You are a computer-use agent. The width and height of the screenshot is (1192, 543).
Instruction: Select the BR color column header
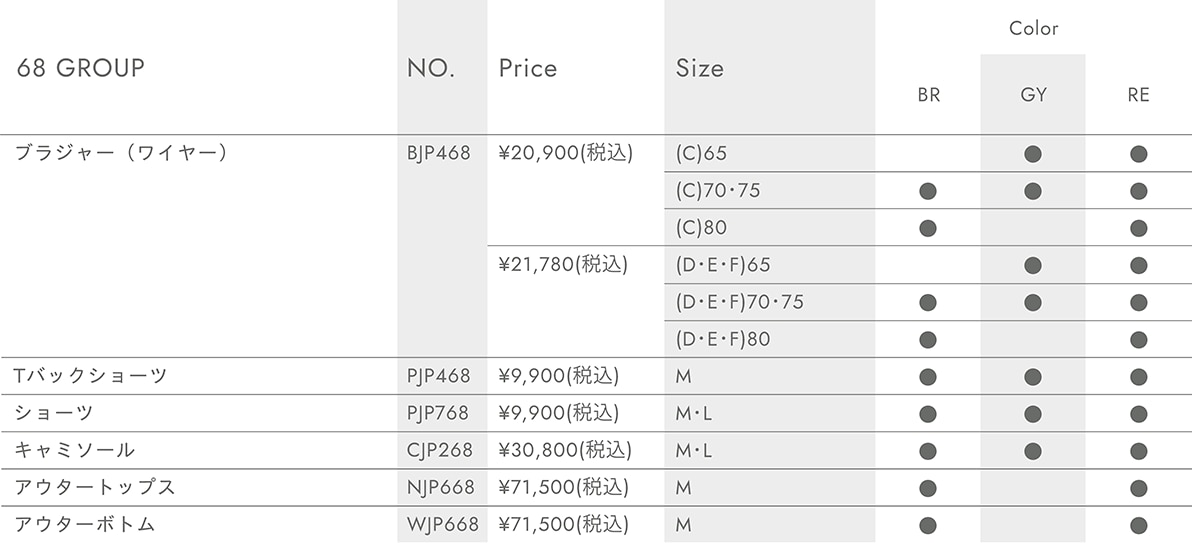coord(928,95)
